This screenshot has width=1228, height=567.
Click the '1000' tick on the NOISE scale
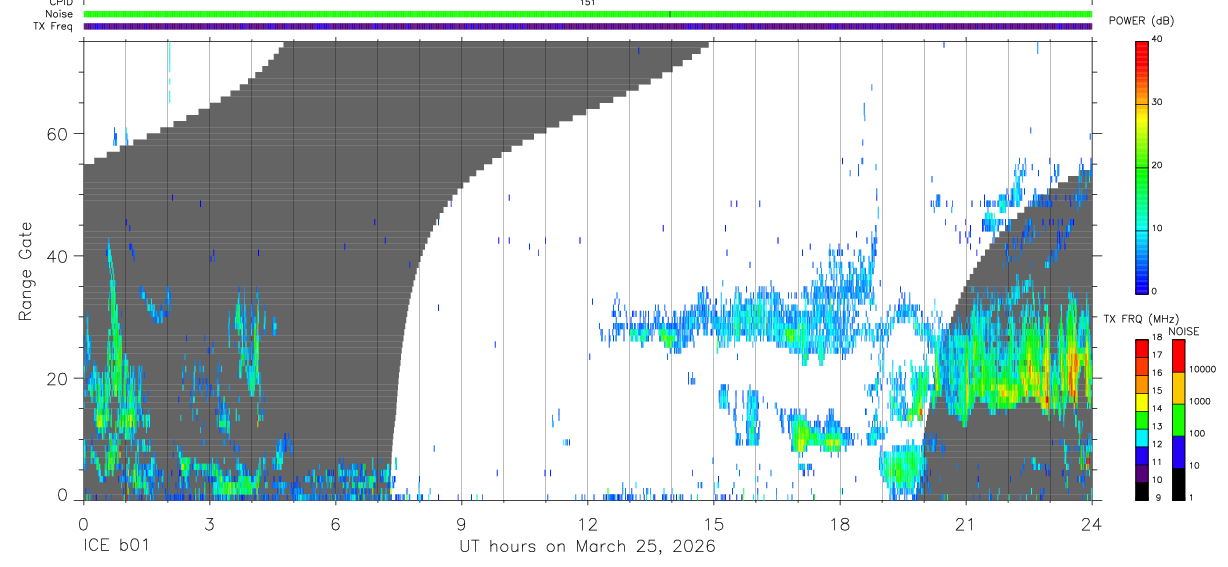(1201, 401)
